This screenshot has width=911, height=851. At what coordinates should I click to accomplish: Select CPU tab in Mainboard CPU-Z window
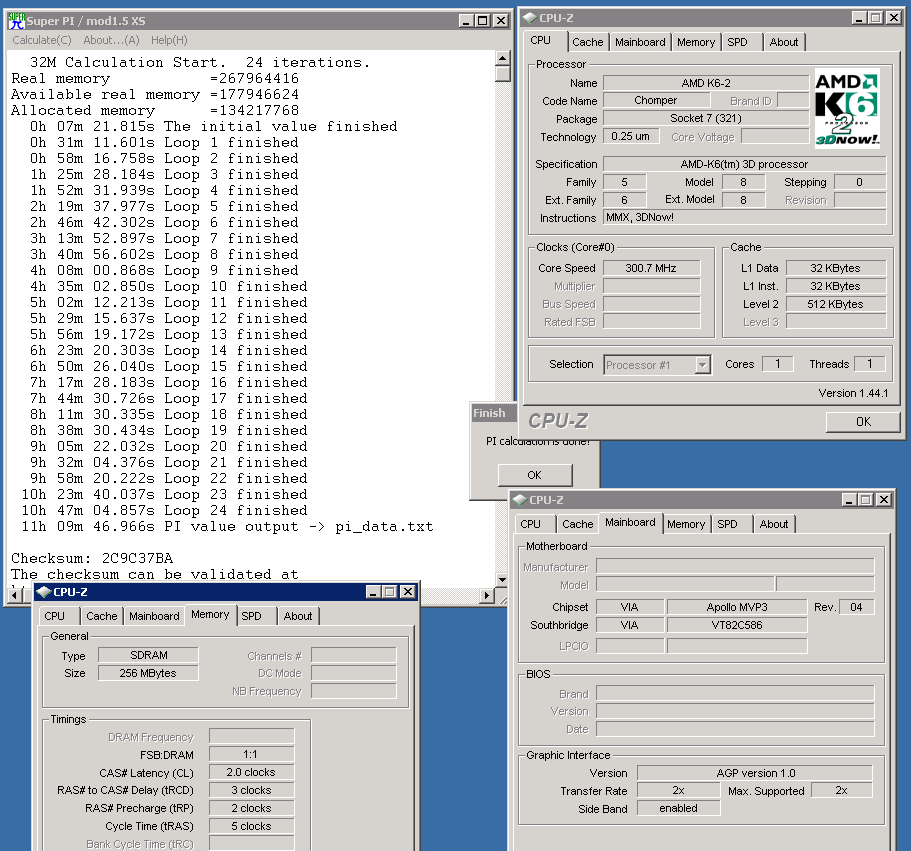click(x=530, y=524)
